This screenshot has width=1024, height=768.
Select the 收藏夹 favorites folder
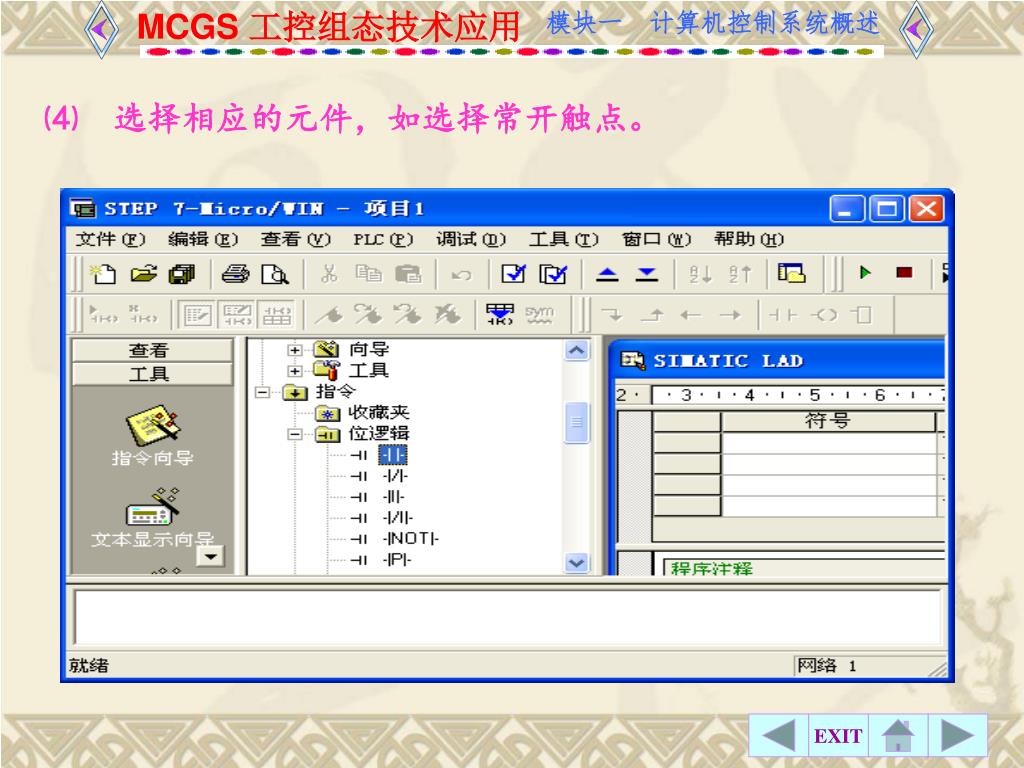click(x=378, y=413)
